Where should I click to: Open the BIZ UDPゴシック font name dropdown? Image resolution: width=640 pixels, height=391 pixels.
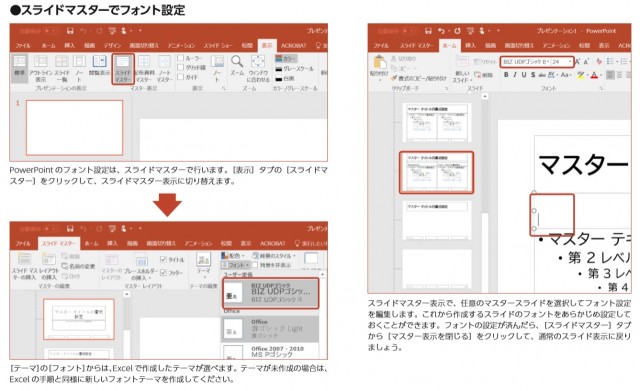[526, 62]
